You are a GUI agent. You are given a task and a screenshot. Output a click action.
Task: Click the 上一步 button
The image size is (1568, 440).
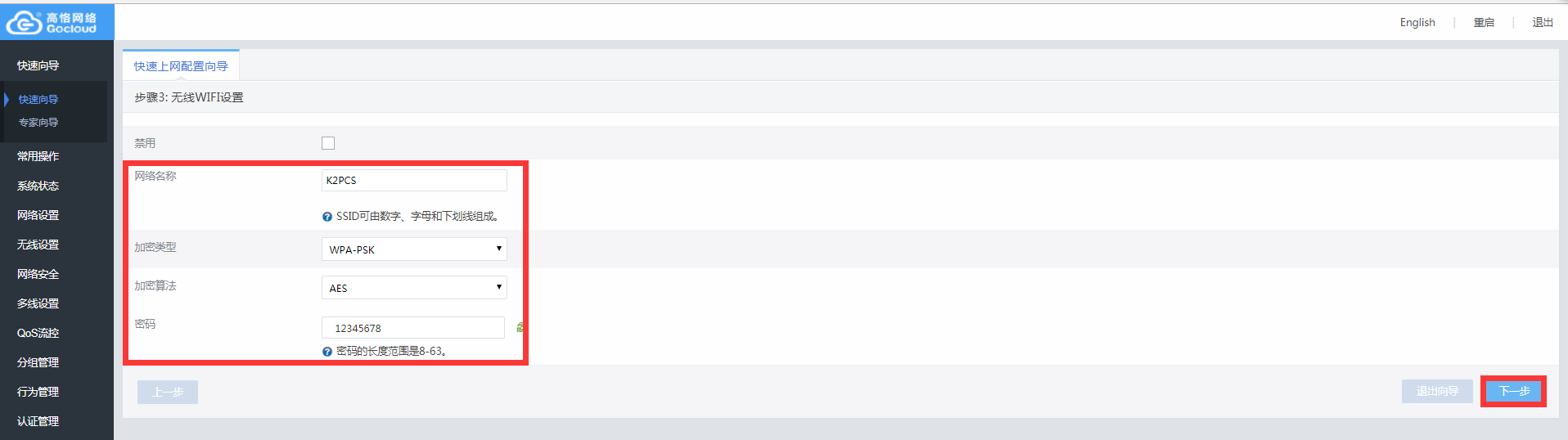pyautogui.click(x=168, y=392)
